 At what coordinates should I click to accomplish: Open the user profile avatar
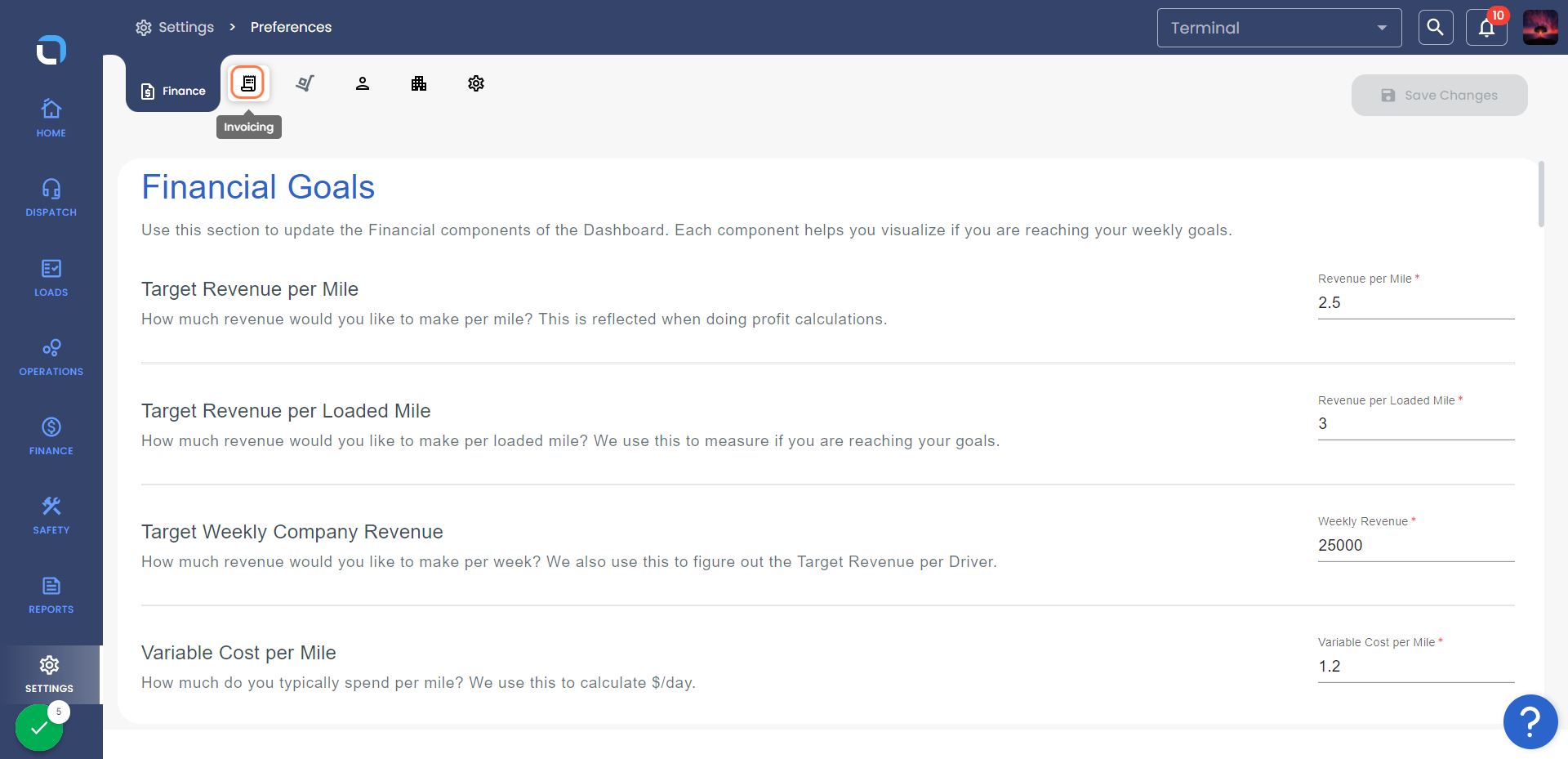1540,28
